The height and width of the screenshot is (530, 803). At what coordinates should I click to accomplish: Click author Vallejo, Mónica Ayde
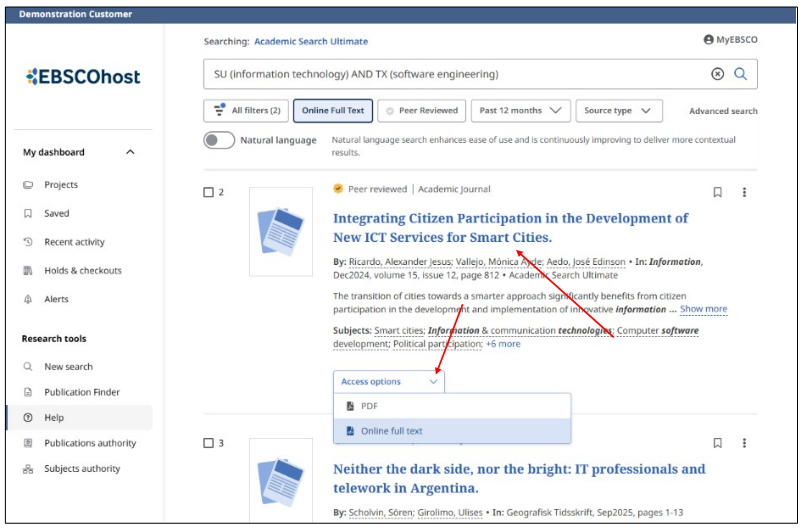coord(499,262)
